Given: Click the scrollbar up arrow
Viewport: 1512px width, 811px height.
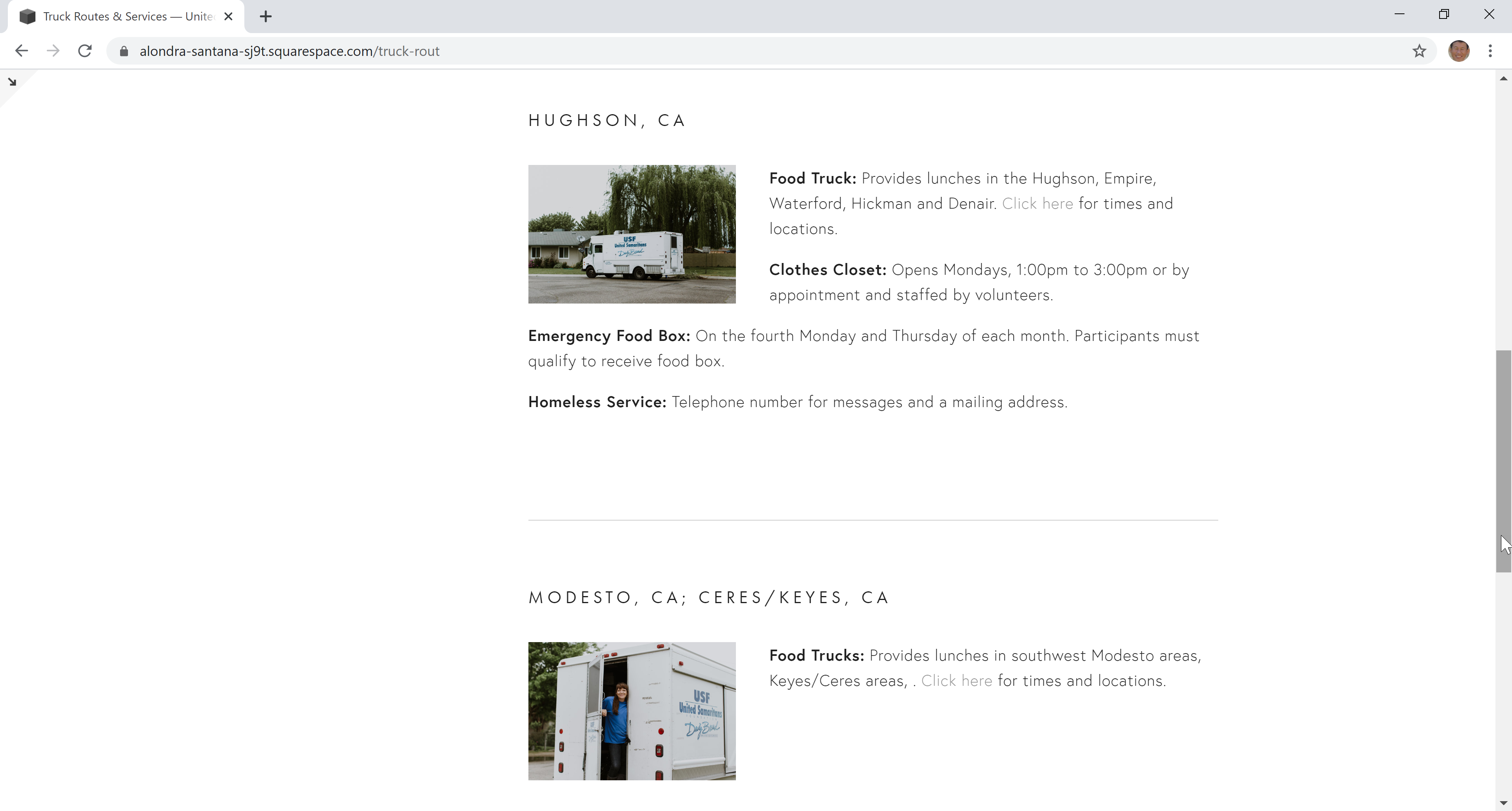Looking at the screenshot, I should pos(1503,78).
